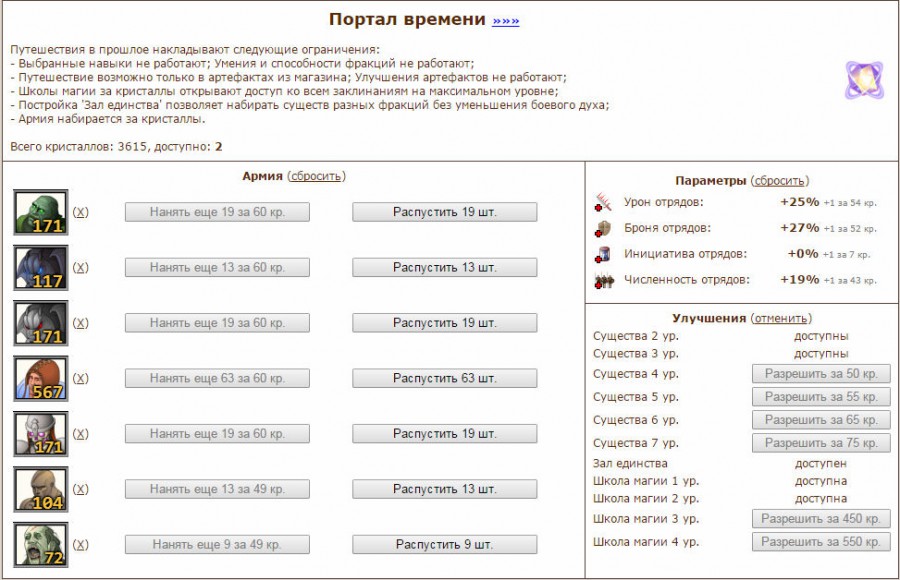Click the zombie creature portrait showing 72
900x580 pixels.
pyautogui.click(x=41, y=545)
